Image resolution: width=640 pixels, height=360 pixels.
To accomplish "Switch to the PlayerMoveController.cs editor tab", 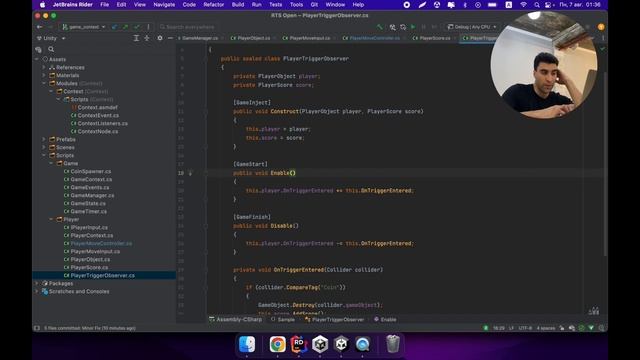I will (374, 38).
